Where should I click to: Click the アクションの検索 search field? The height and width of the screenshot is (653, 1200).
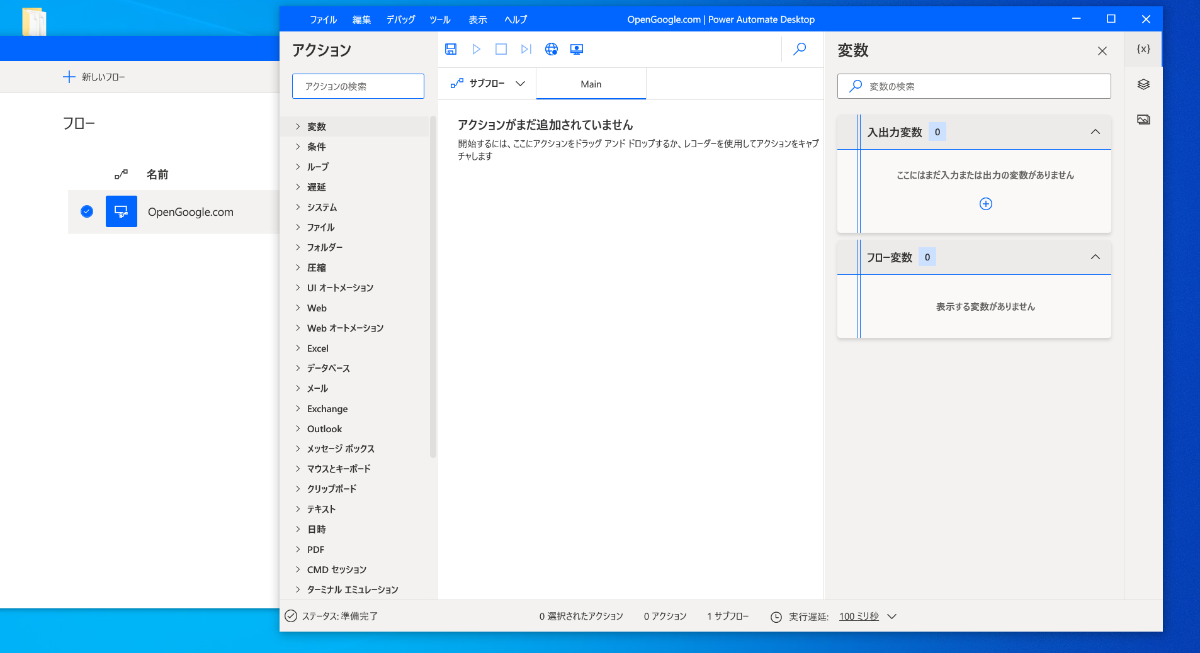[359, 86]
